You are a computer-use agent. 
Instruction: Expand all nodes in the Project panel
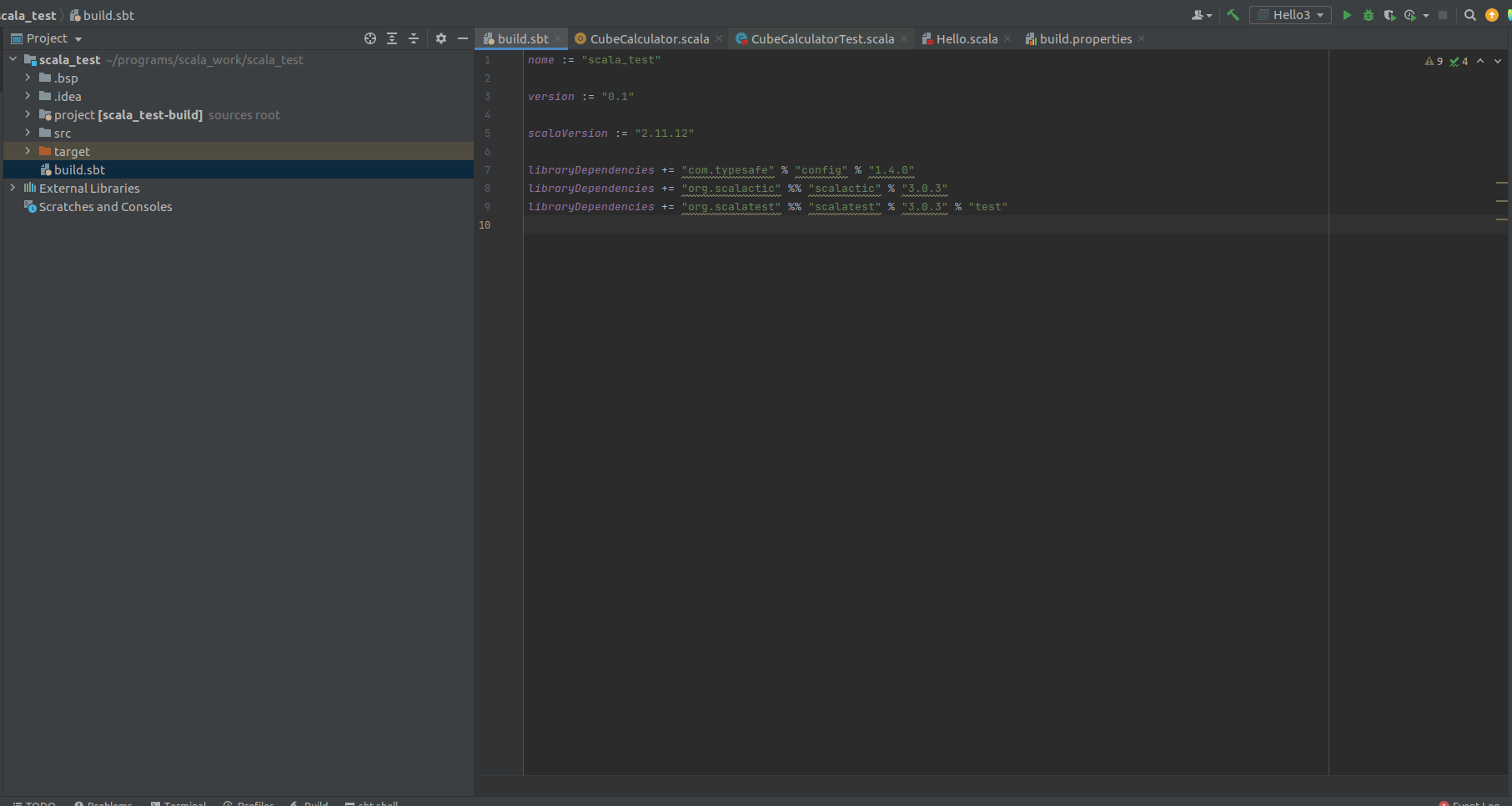(x=392, y=38)
